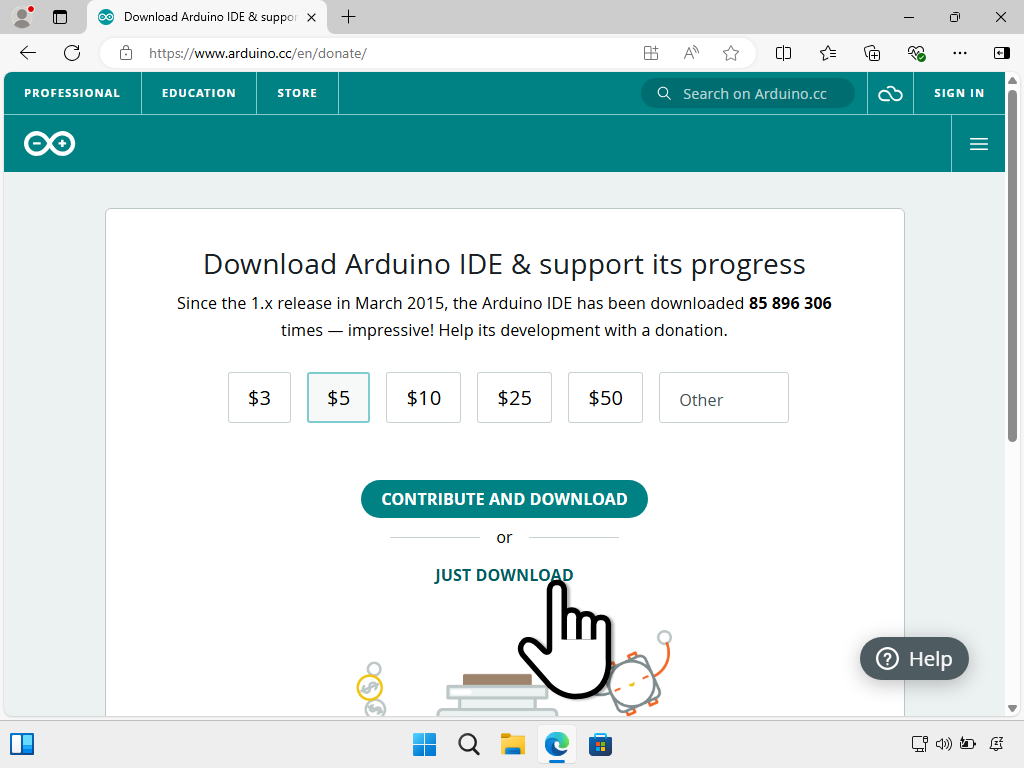This screenshot has width=1024, height=768.
Task: Open the Windows Start menu
Action: click(x=424, y=744)
